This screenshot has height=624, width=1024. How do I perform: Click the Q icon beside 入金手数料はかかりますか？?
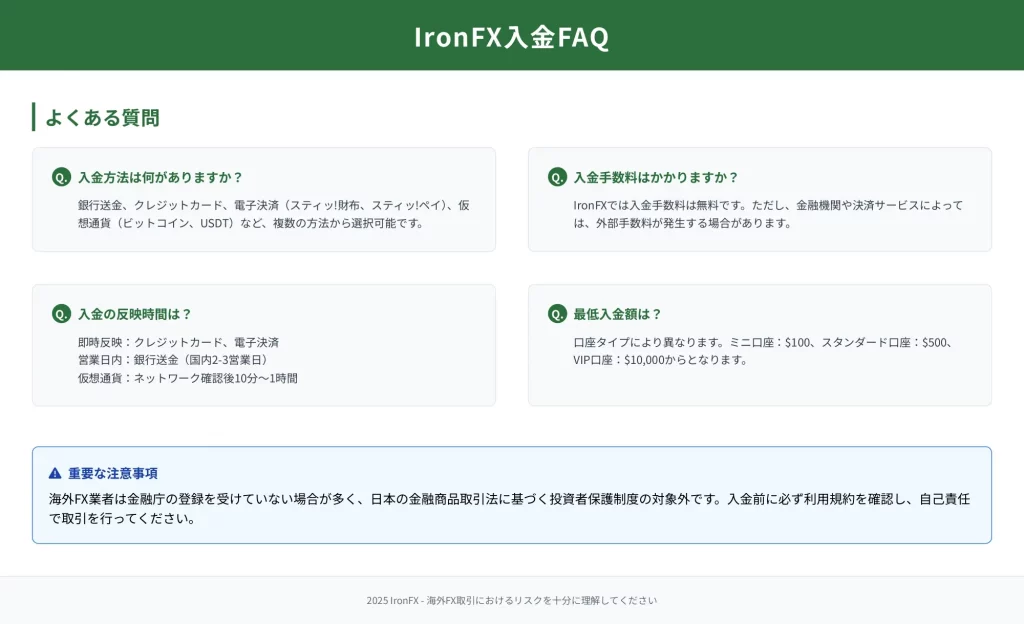pos(557,178)
